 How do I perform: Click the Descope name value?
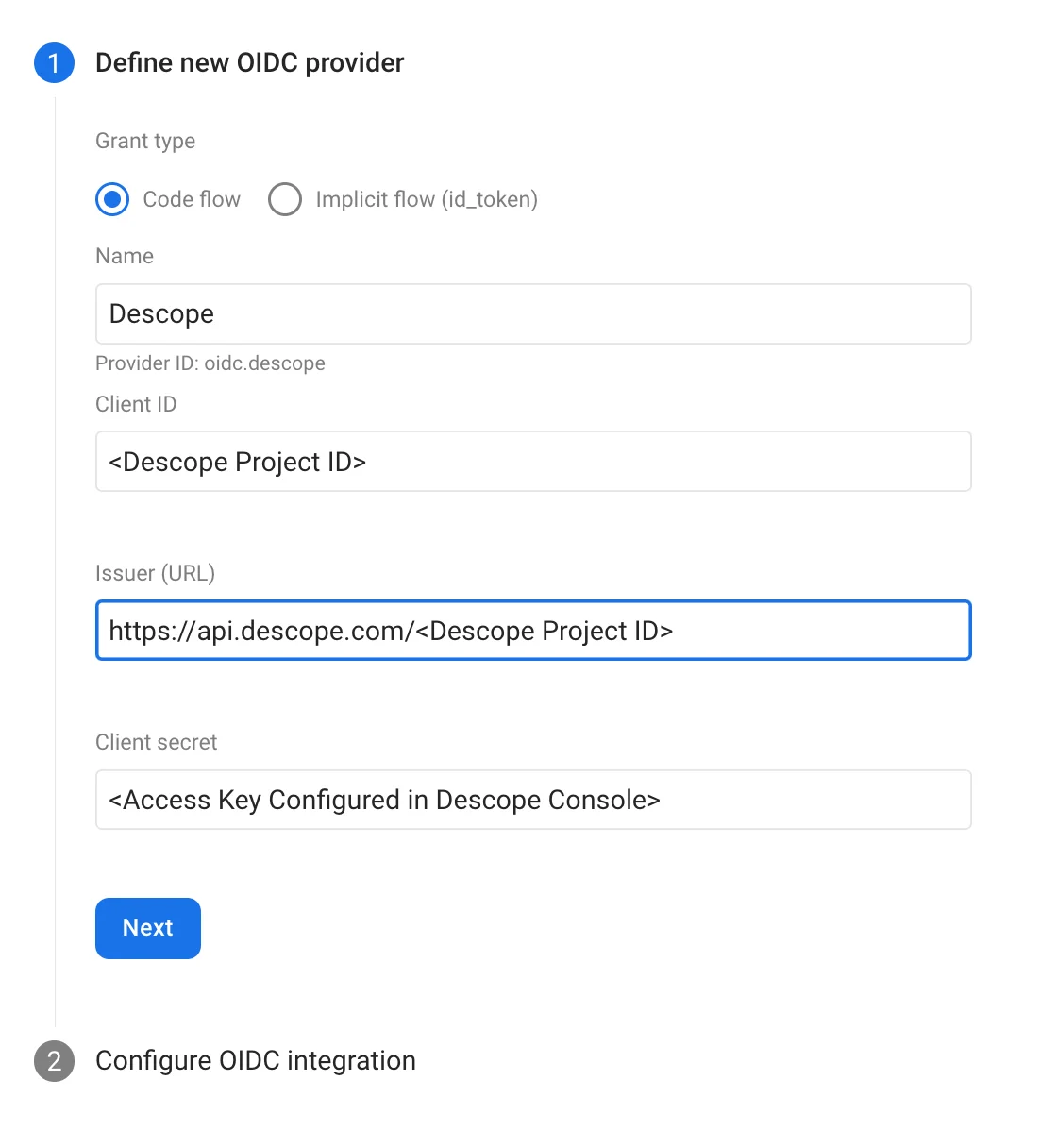[161, 313]
